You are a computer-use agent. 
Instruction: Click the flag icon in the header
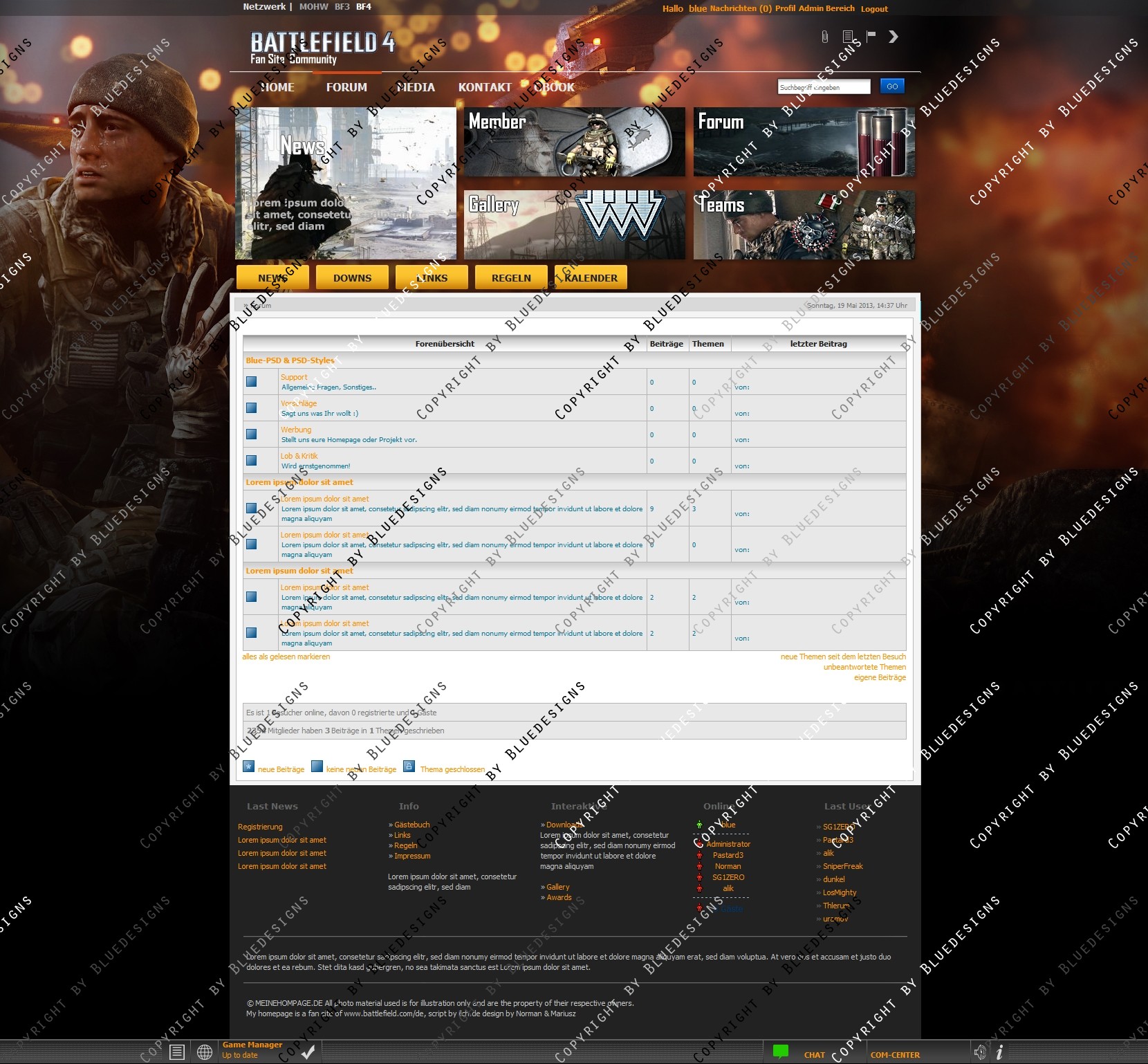coord(871,36)
